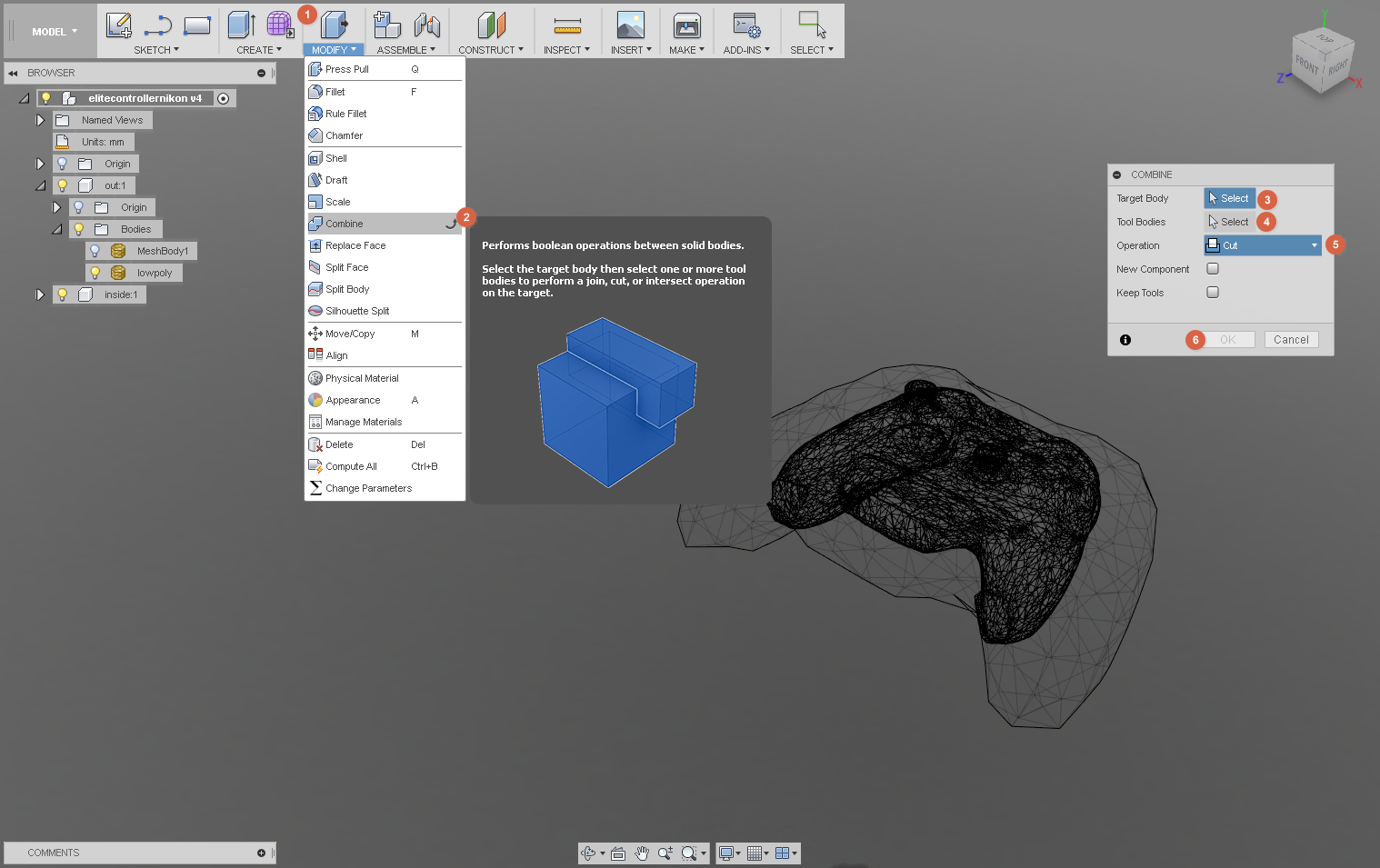Open the Operation Cut dropdown

click(x=1263, y=245)
